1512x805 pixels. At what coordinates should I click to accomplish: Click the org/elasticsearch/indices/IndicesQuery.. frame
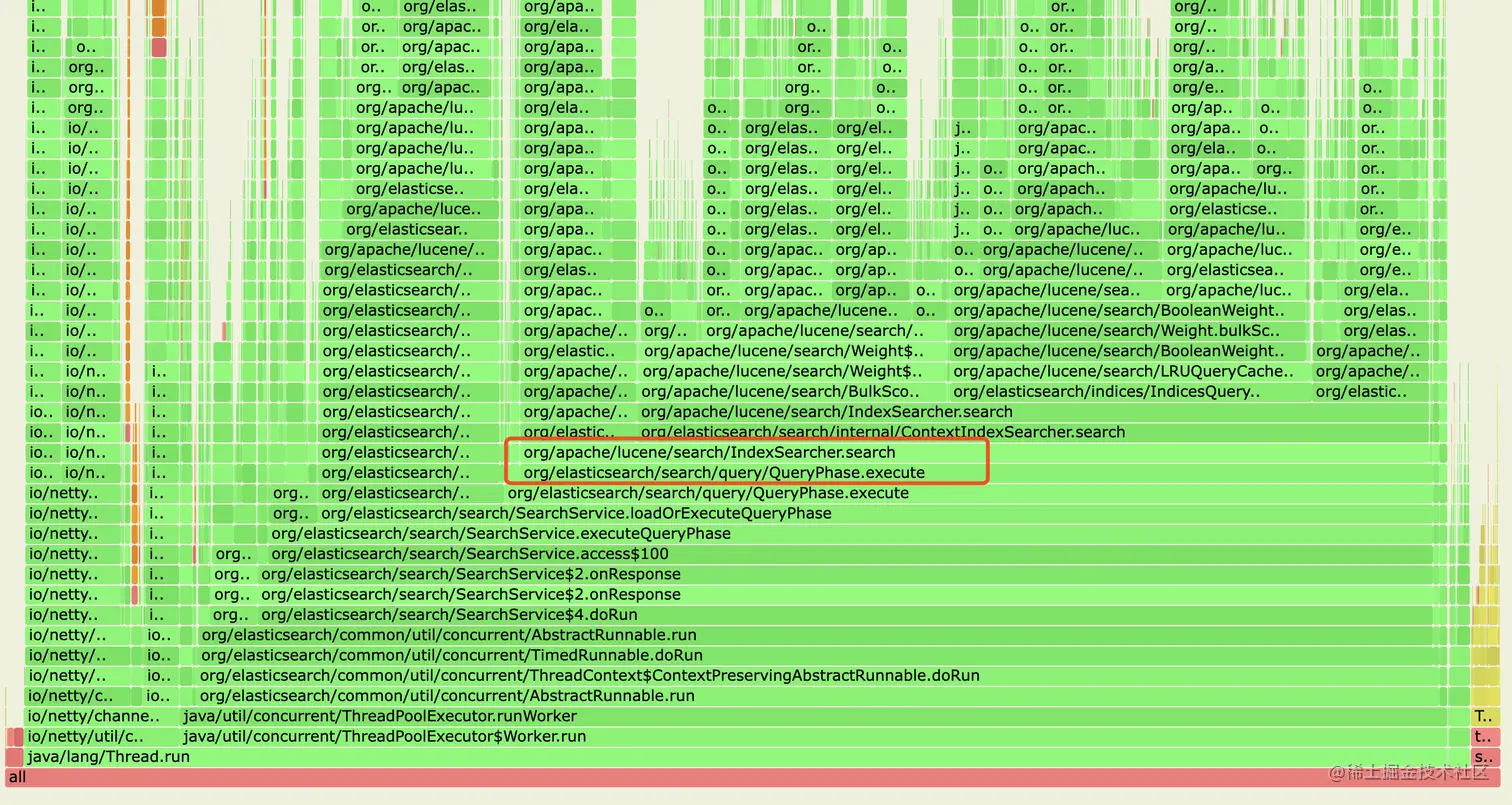coord(1129,392)
